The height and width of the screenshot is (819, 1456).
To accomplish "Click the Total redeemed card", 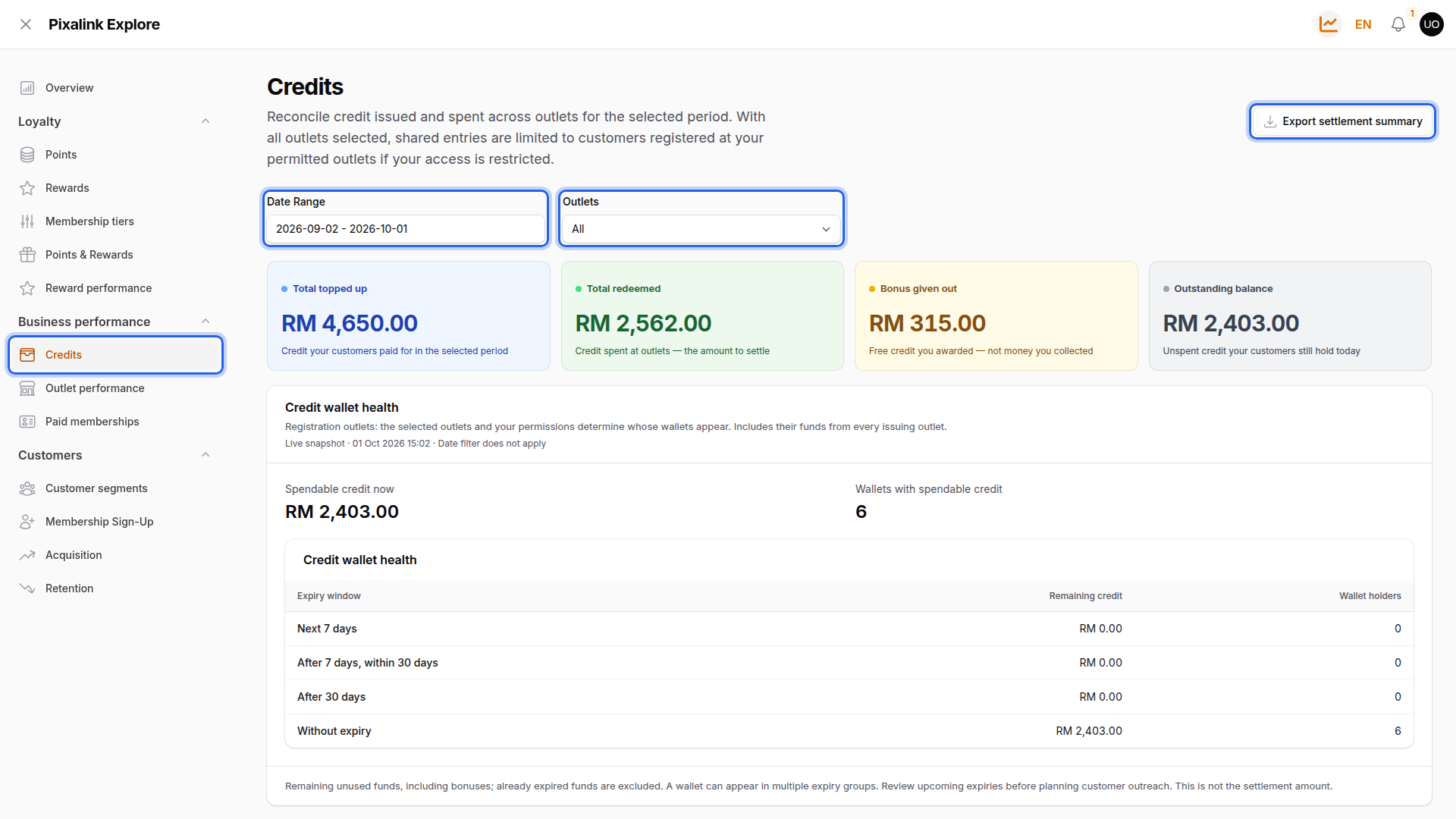I will click(702, 316).
